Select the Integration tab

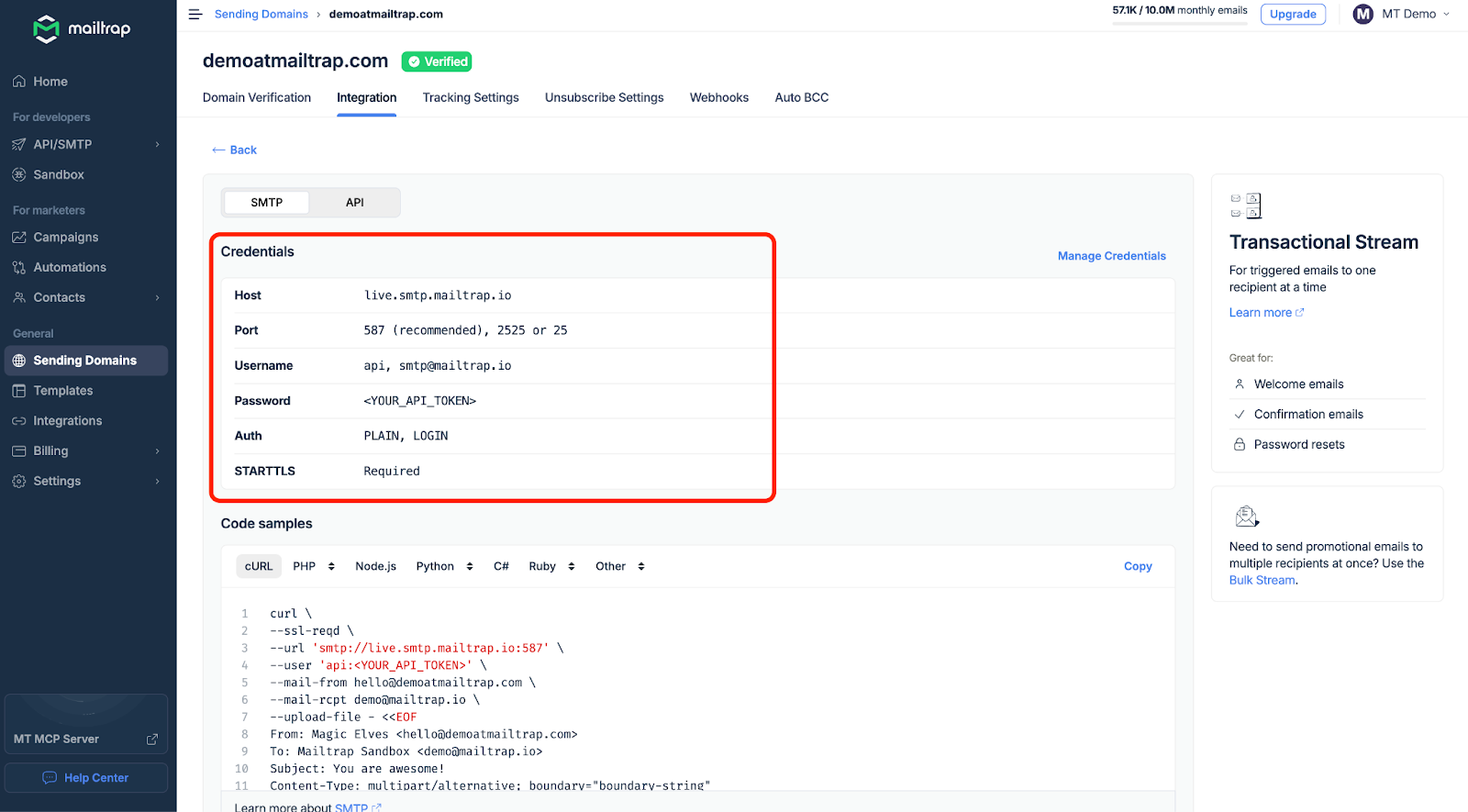coord(367,97)
